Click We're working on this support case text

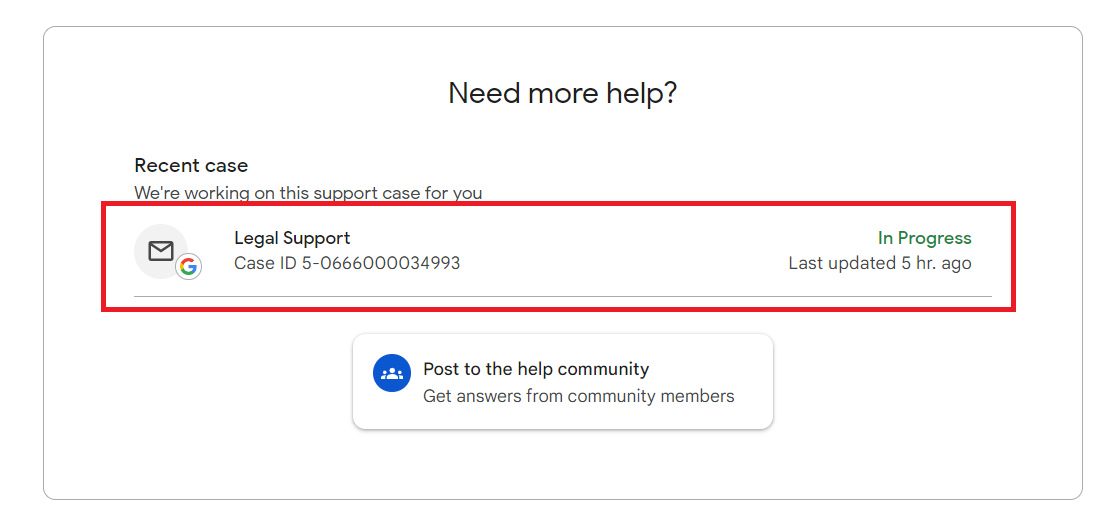[308, 192]
